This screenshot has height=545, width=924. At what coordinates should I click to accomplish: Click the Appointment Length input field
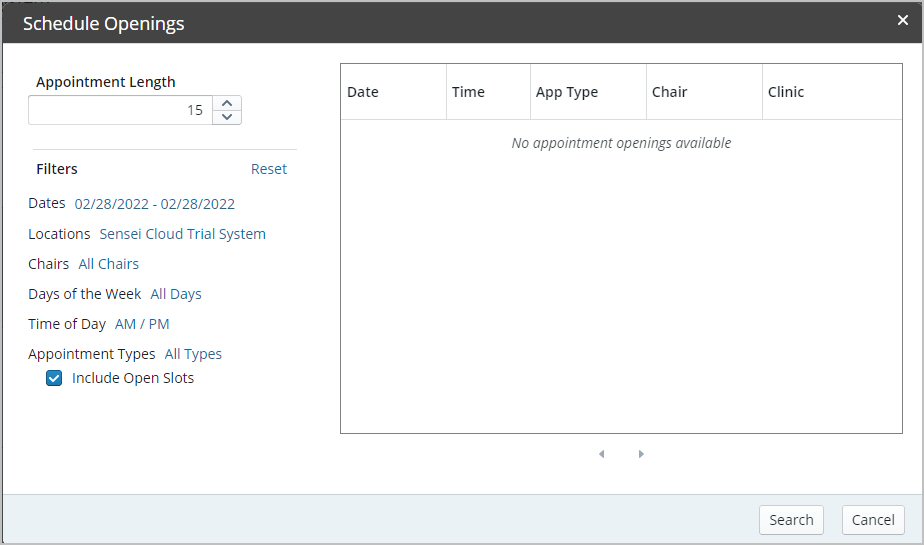[120, 110]
